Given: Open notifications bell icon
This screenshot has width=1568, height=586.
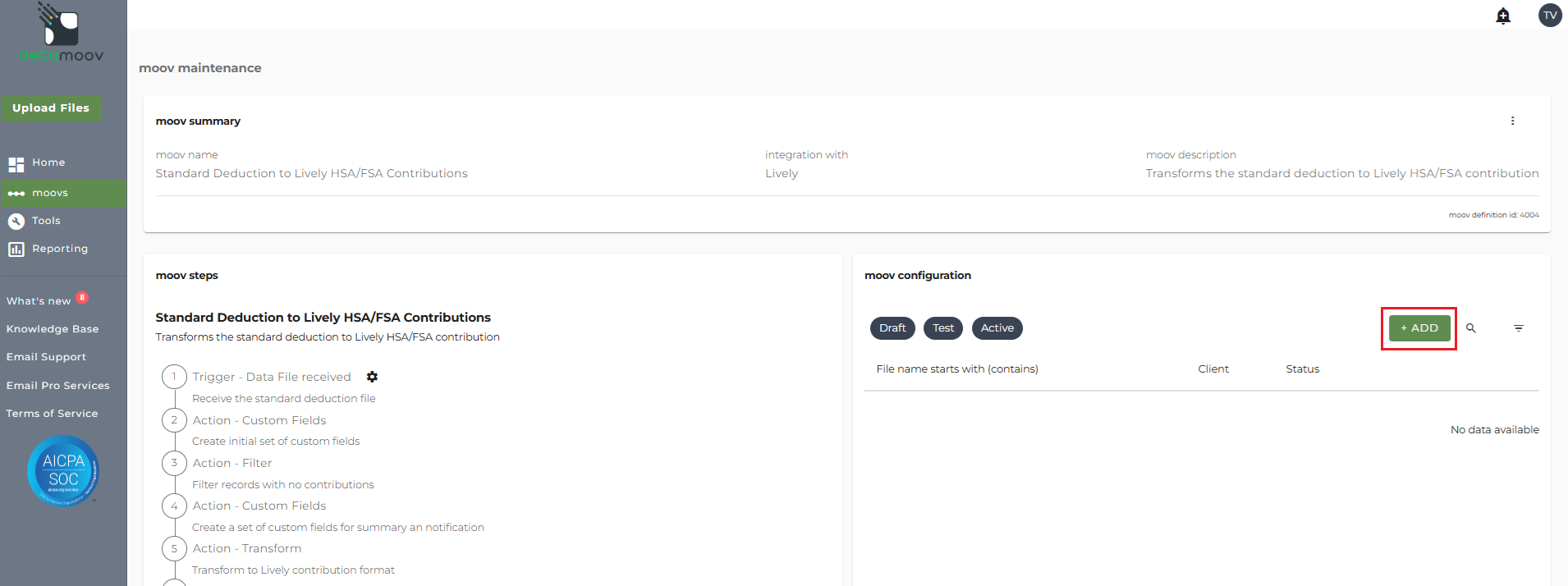Looking at the screenshot, I should click(x=1503, y=16).
